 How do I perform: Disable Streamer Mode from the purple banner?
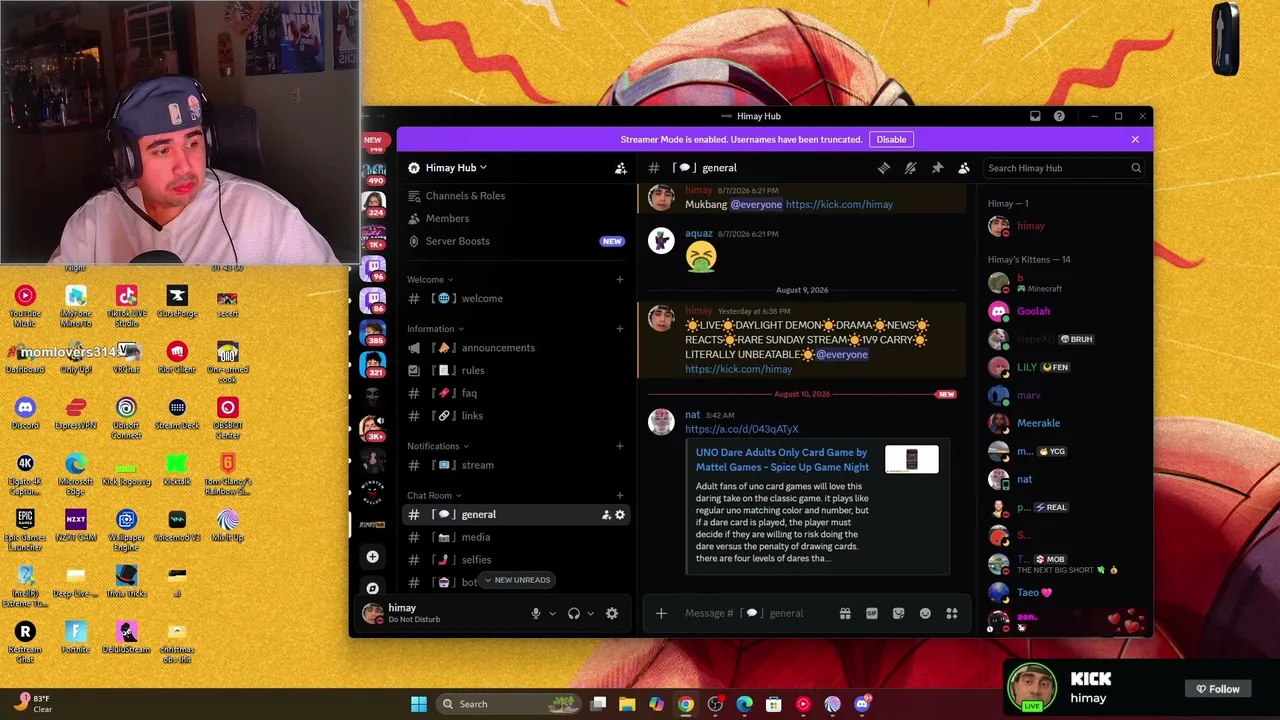[x=891, y=140]
